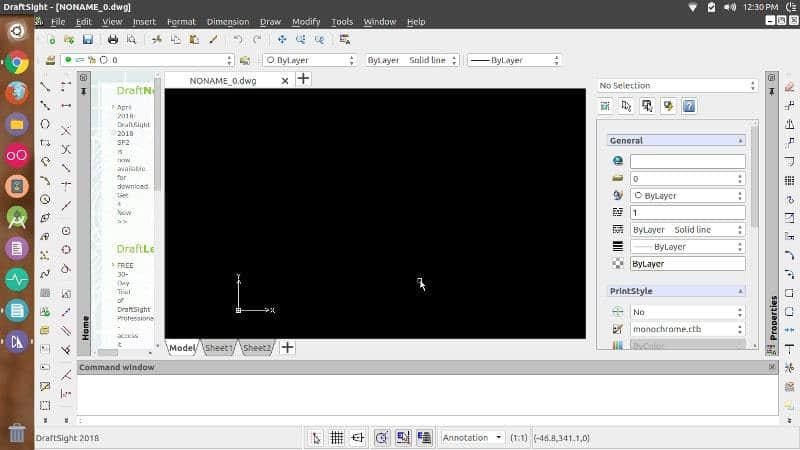800x450 pixels.
Task: Toggle Grid display in the status bar
Action: (x=337, y=437)
